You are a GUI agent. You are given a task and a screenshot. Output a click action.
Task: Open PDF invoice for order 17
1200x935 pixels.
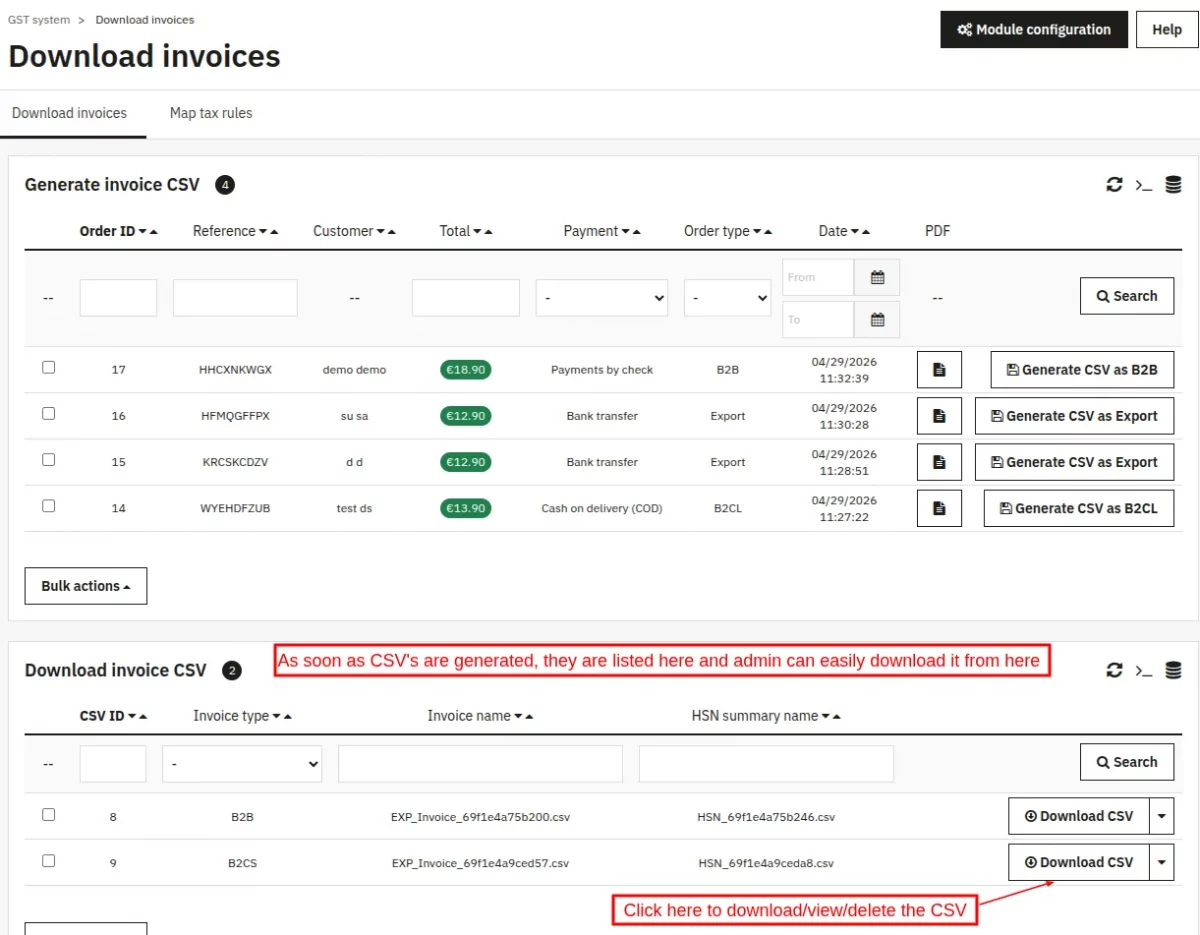pos(939,370)
